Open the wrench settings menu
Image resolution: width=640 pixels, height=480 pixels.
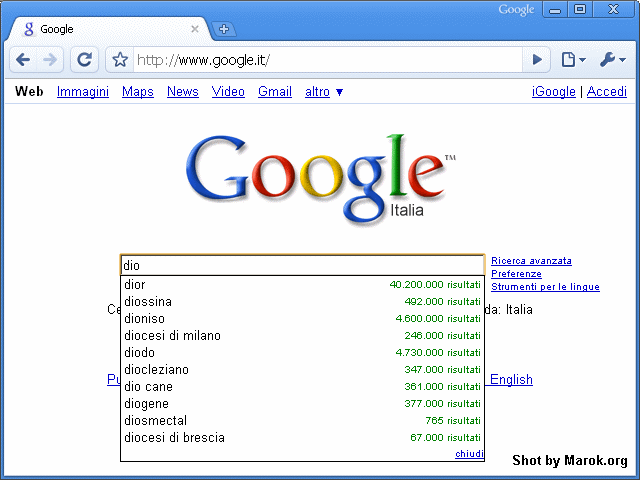coord(612,60)
